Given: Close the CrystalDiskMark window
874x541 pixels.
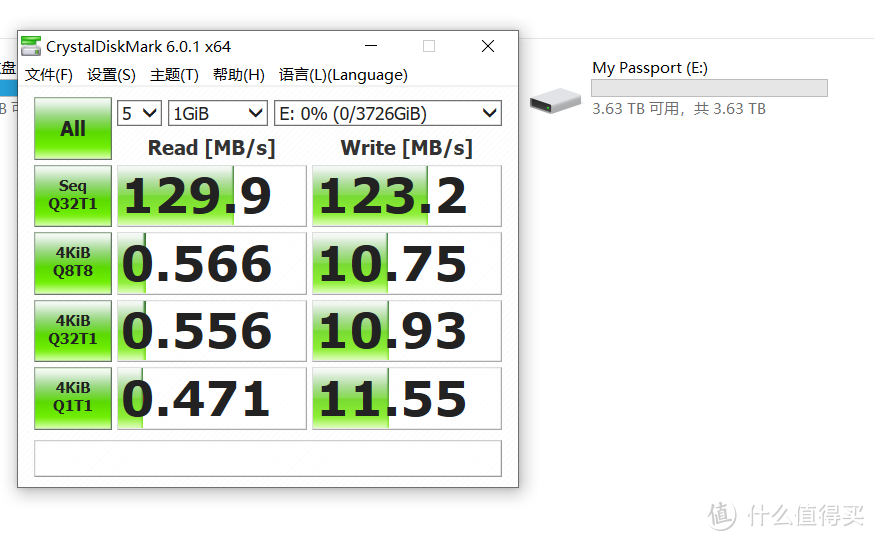Looking at the screenshot, I should pyautogui.click(x=488, y=46).
